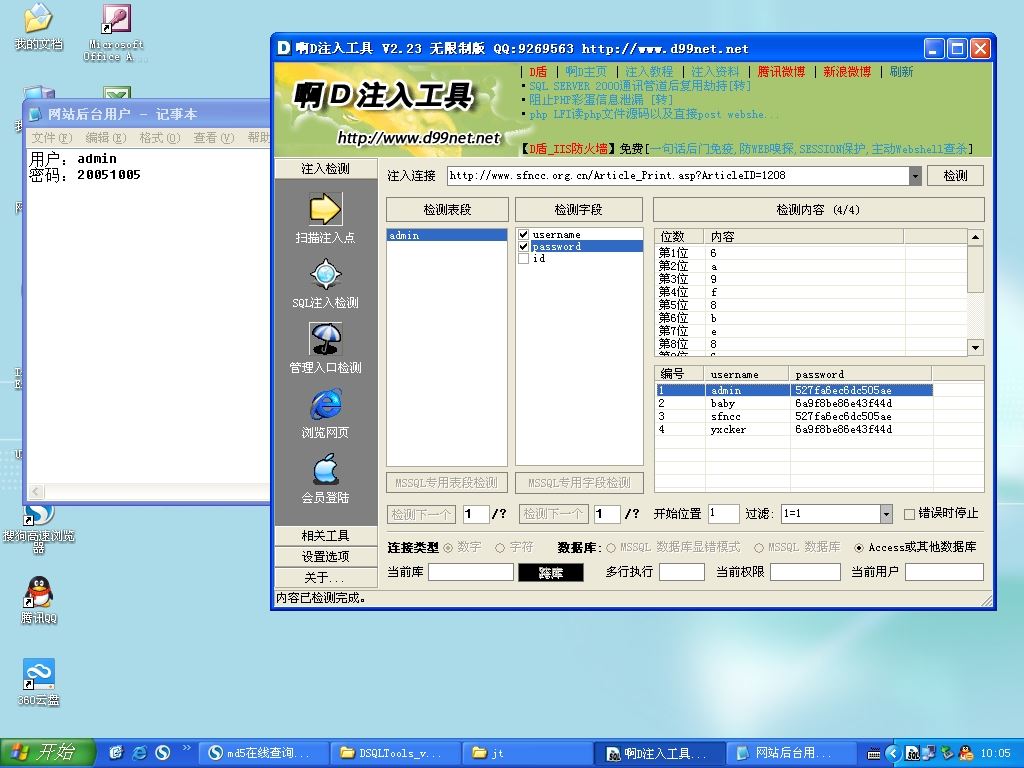
Task: Open the 管理入口检测 umbrella icon
Action: pyautogui.click(x=325, y=339)
